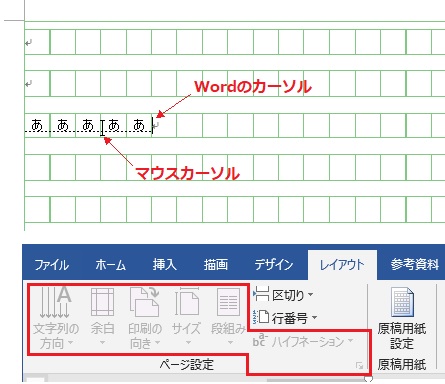Switch to the 挿入 tab

coord(165,265)
